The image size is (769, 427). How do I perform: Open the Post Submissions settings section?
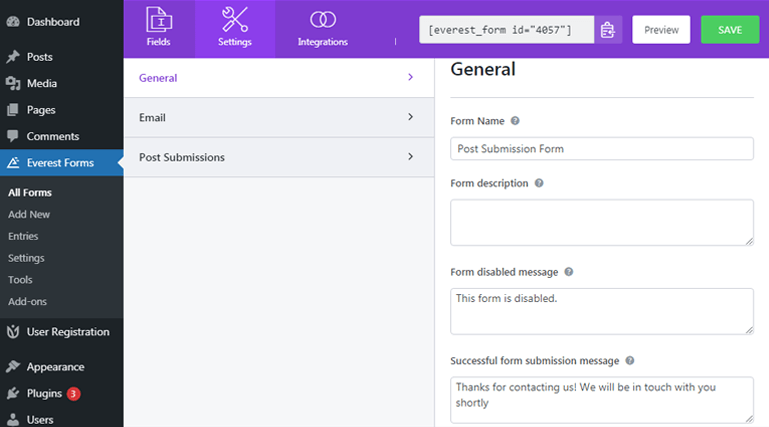pos(279,157)
